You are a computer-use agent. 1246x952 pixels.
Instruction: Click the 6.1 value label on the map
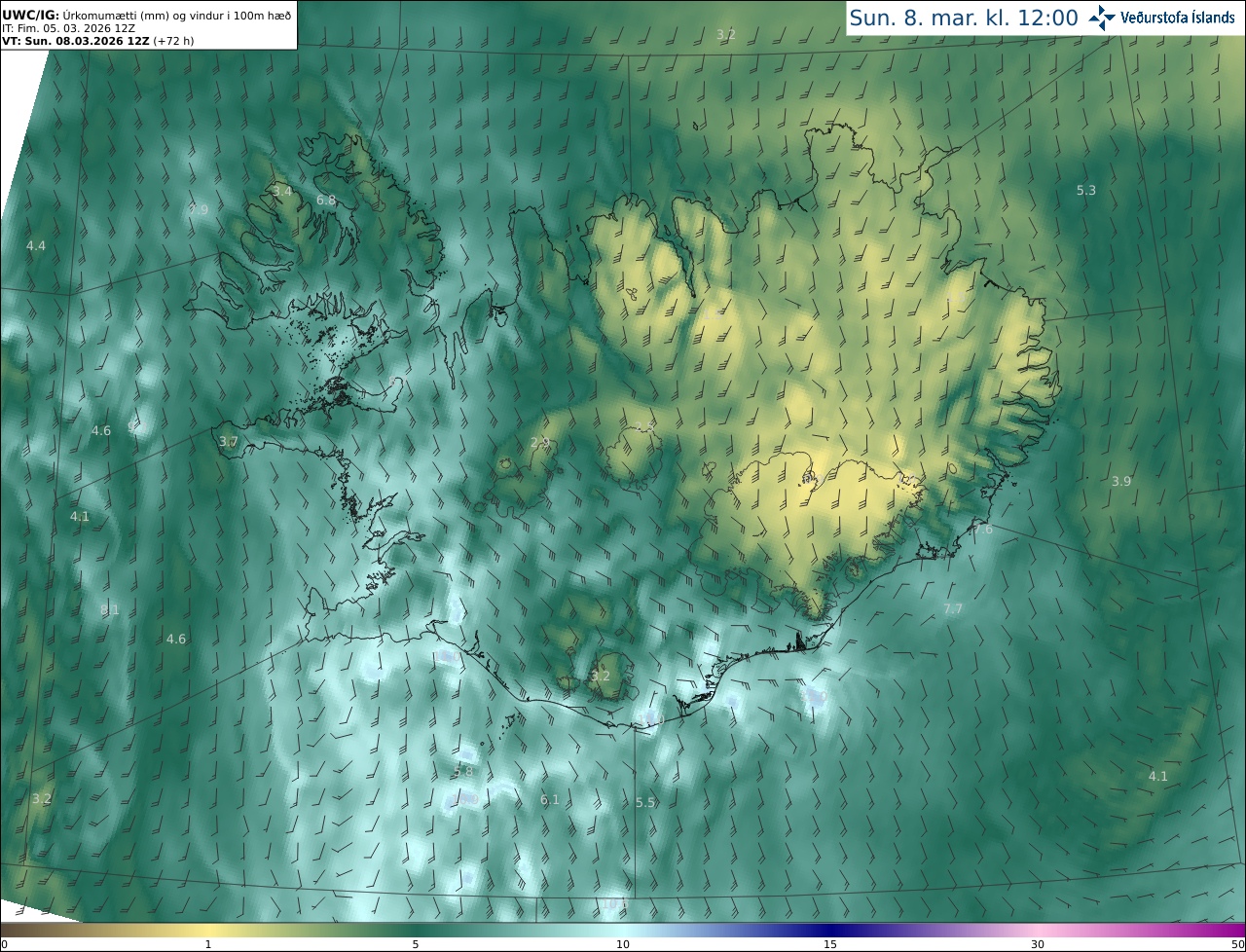pyautogui.click(x=550, y=800)
